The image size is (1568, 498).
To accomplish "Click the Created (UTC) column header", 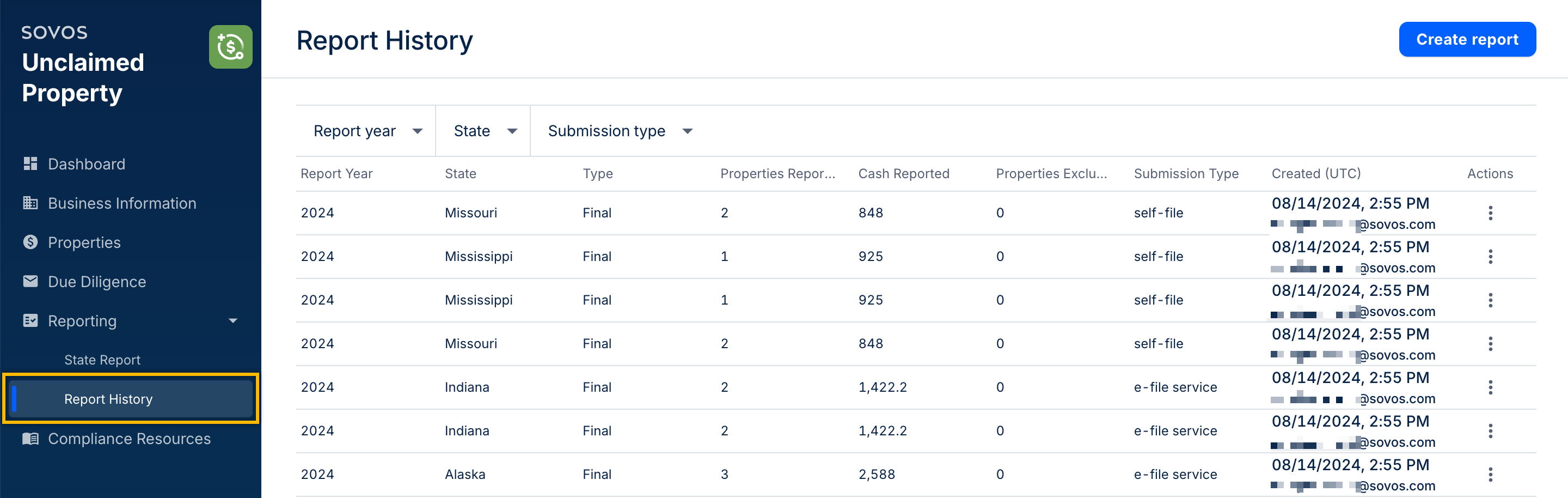I will click(1315, 174).
